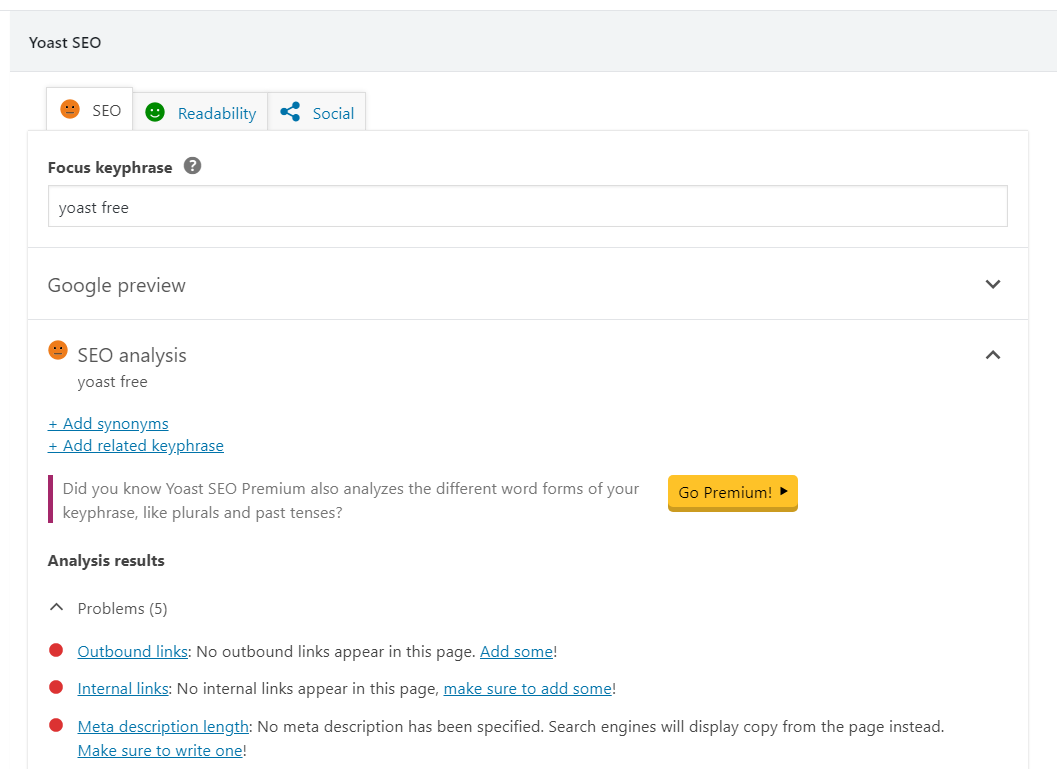Open the SEO tab

90,109
